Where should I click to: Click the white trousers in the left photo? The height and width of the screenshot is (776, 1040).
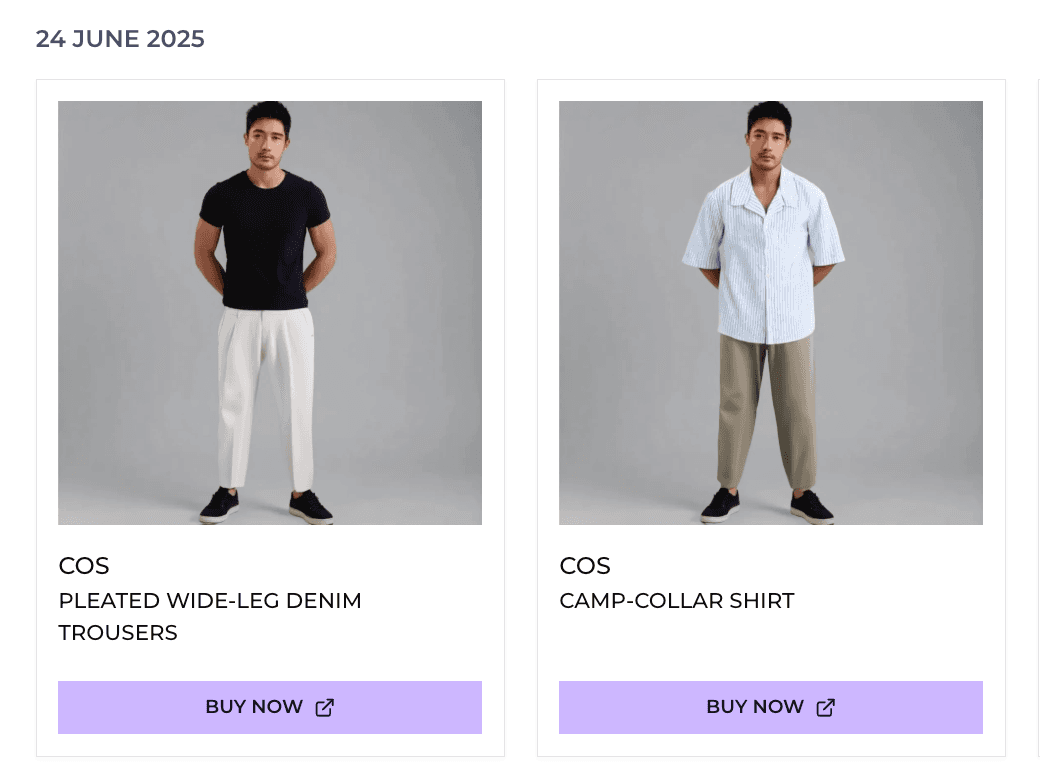265,390
